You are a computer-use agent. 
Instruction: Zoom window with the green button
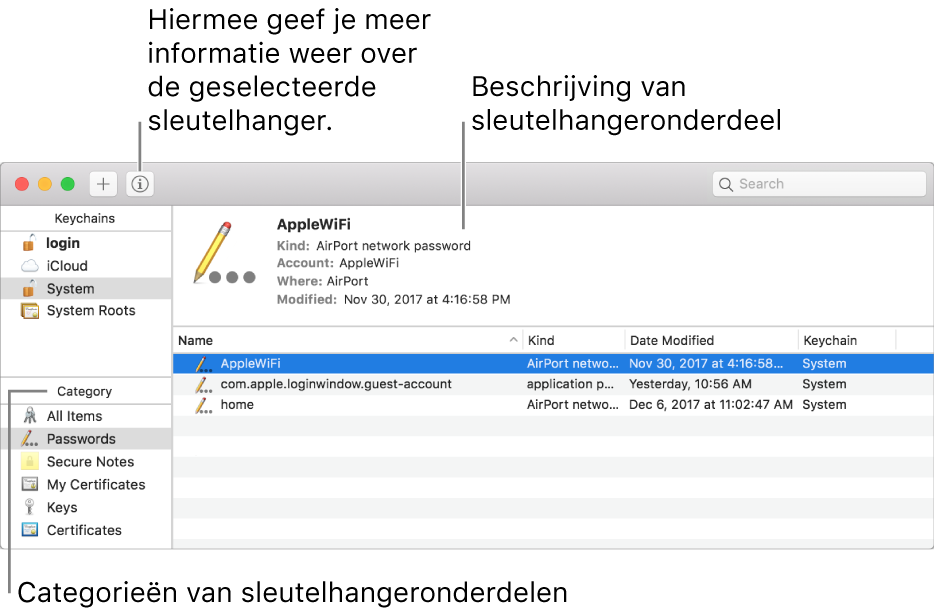68,184
